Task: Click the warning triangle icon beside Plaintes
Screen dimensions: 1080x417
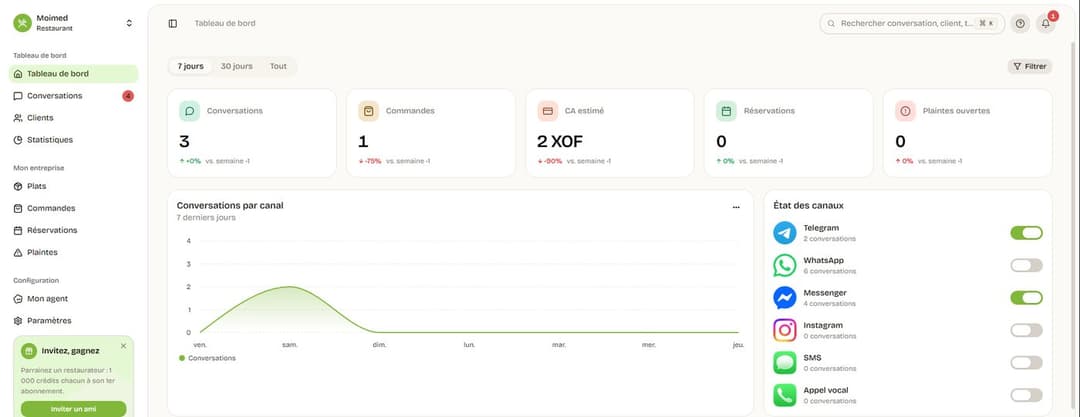Action: (x=18, y=252)
